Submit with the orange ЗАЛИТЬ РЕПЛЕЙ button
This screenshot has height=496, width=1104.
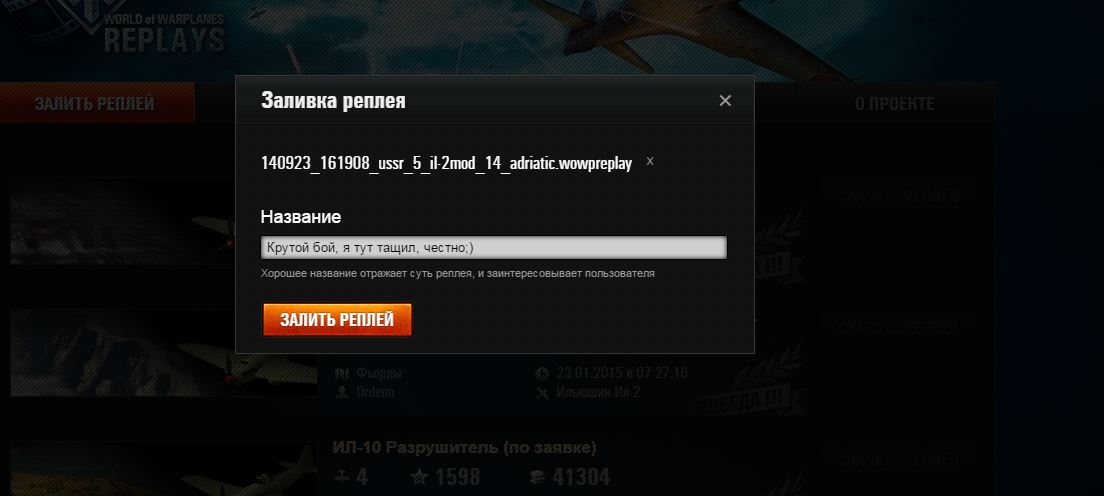(x=337, y=320)
